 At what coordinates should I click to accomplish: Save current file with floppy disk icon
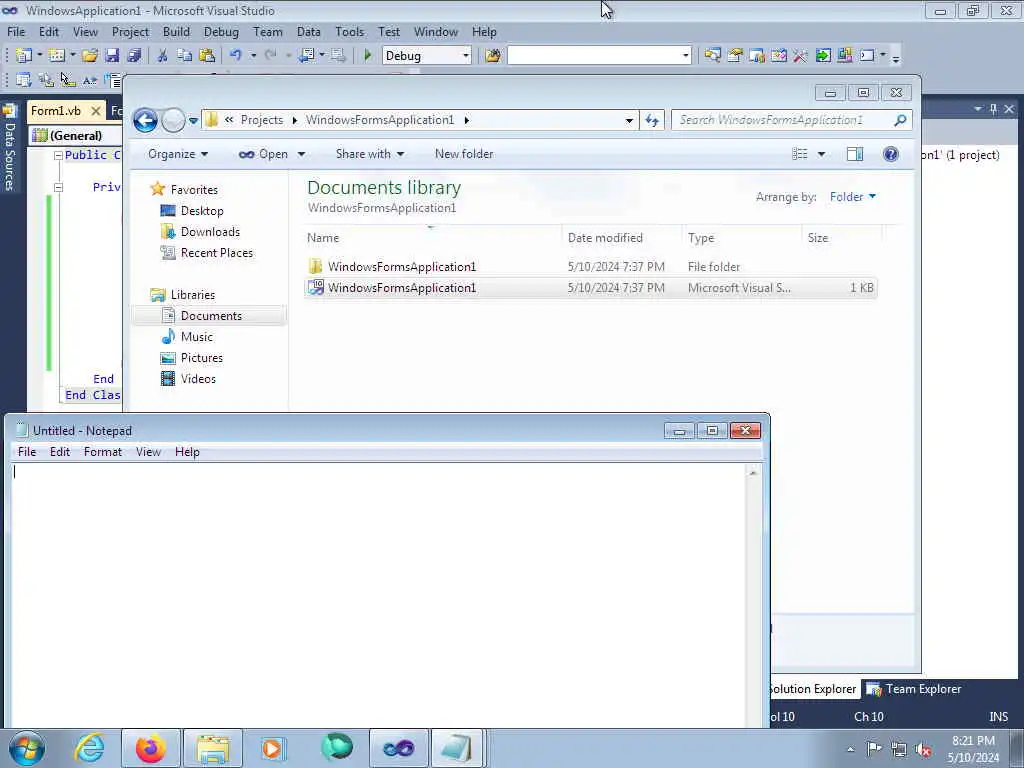click(x=112, y=56)
